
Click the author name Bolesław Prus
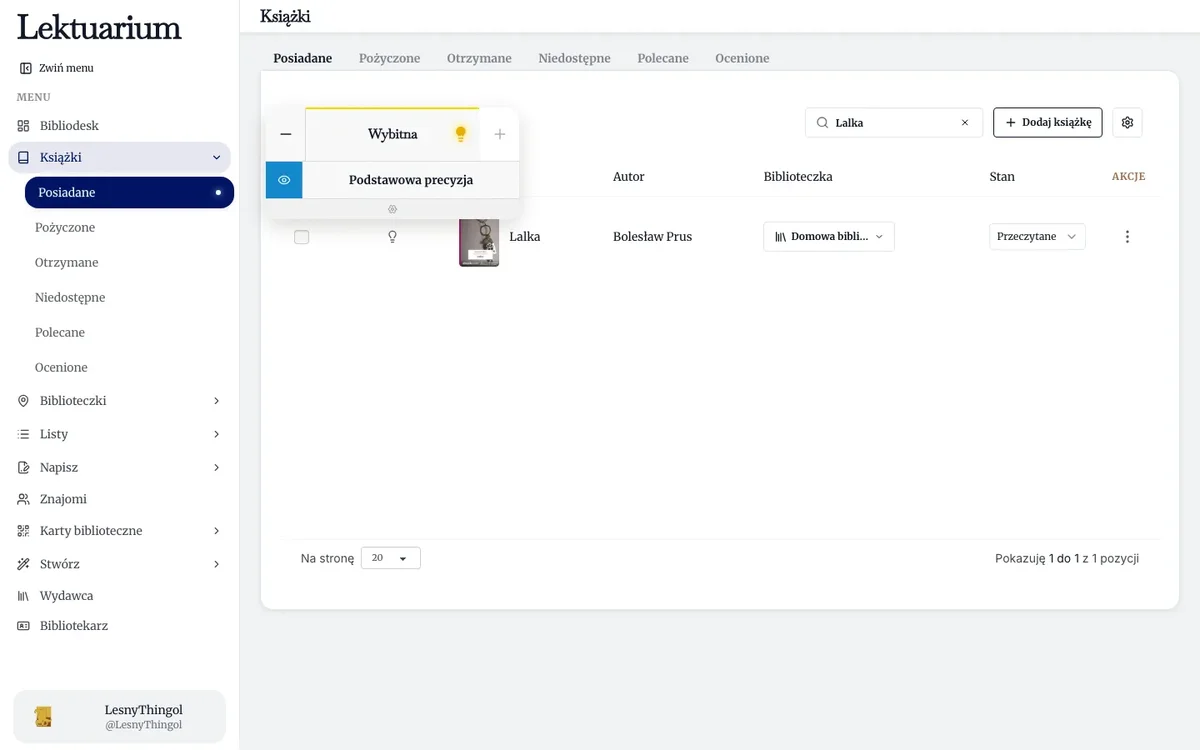point(653,237)
